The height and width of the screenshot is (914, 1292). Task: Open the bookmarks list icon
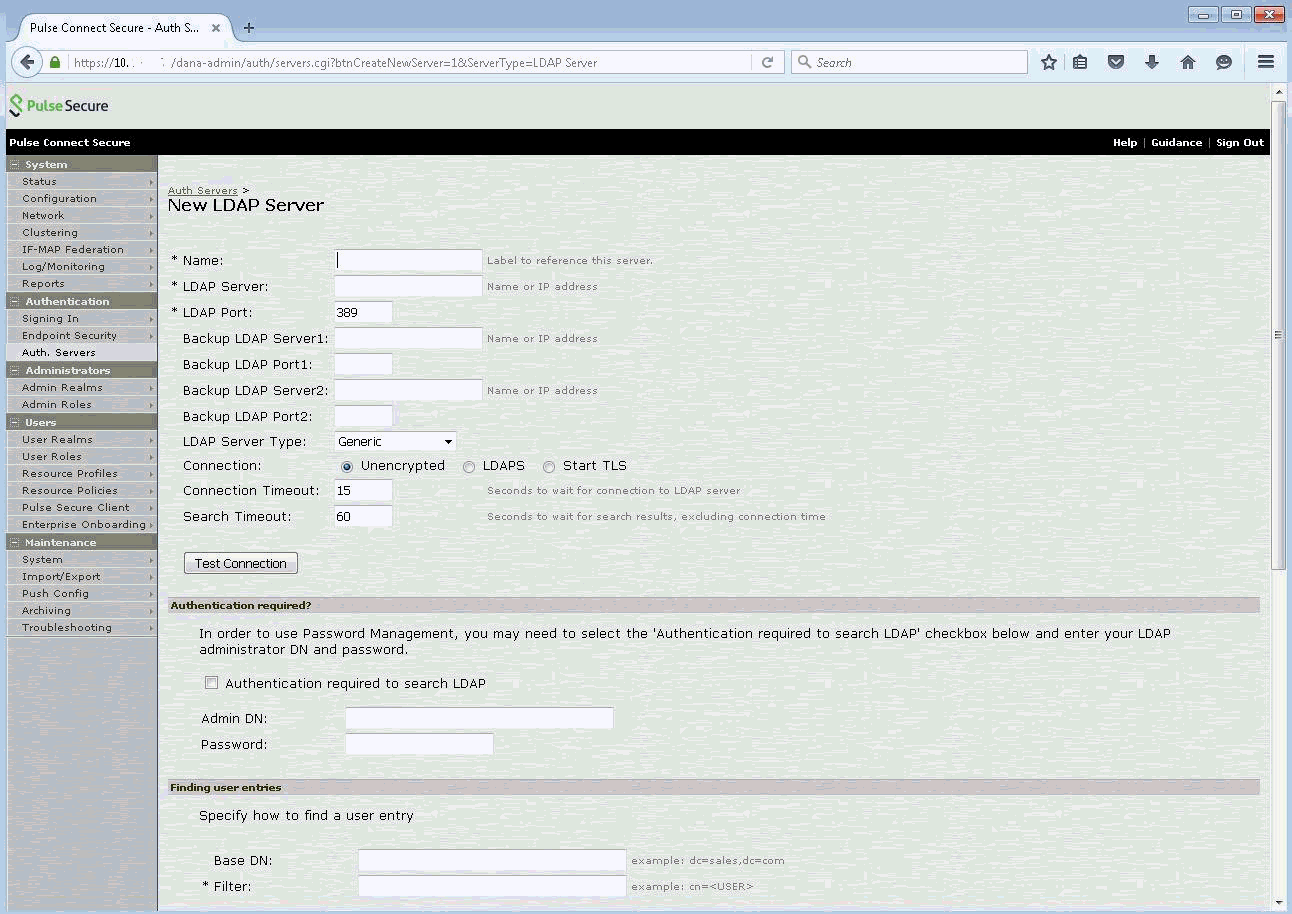click(1080, 62)
